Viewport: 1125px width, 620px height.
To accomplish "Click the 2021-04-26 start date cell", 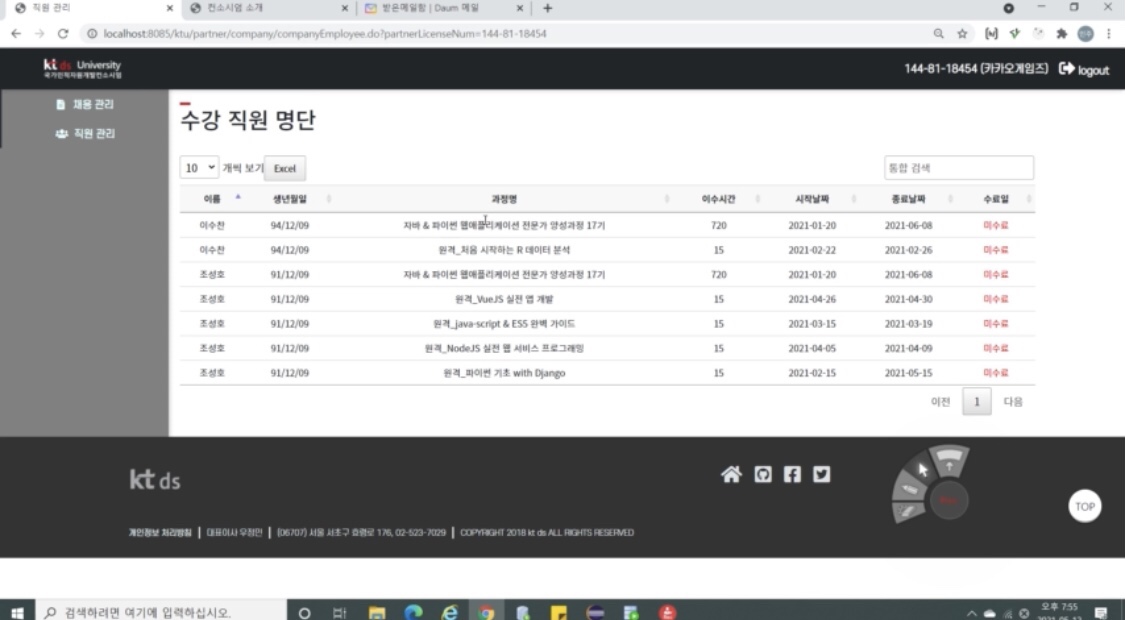I will tap(812, 299).
